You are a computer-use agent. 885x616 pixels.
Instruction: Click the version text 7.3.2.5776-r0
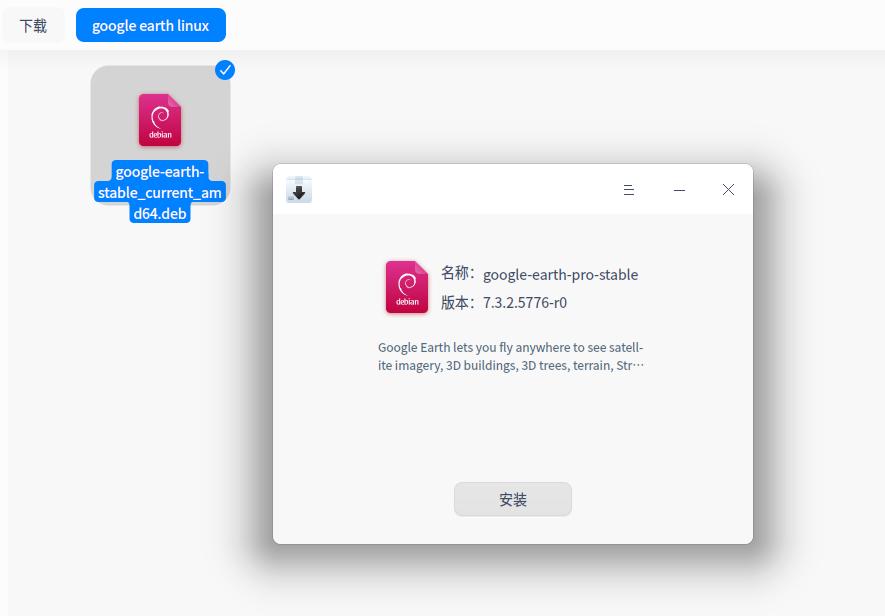click(x=525, y=303)
